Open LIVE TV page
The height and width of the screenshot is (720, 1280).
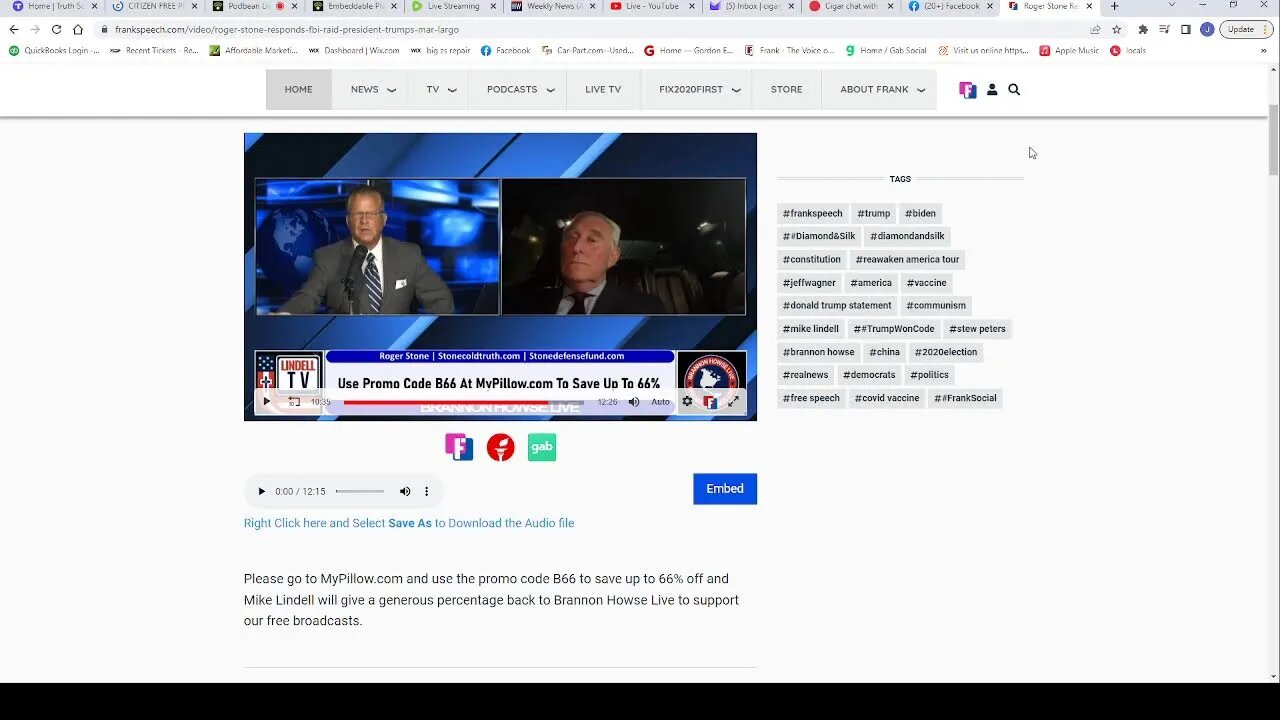click(603, 89)
